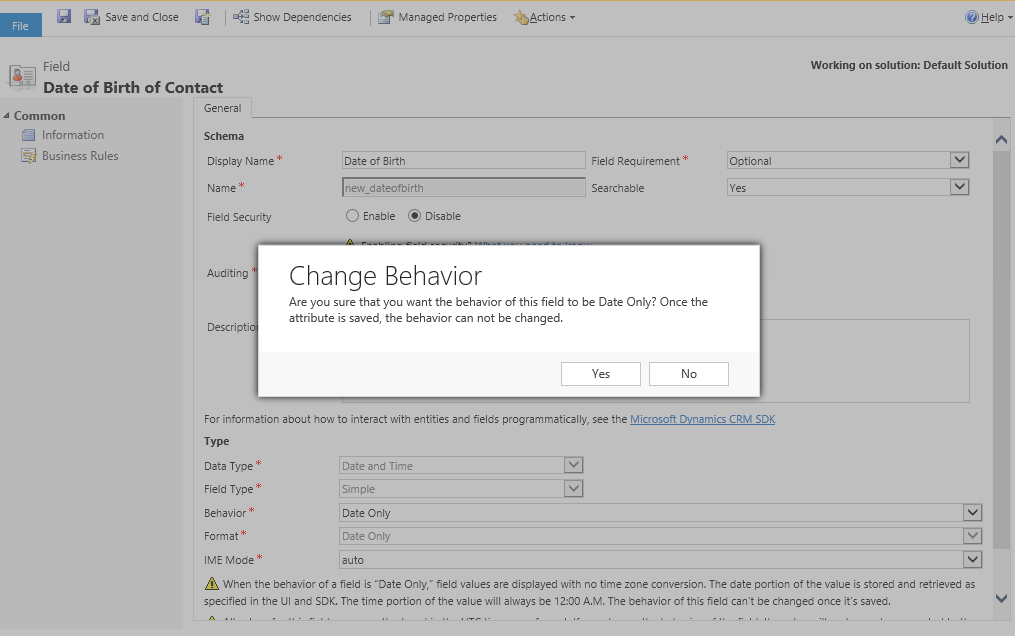Click the Information form icon
Viewport: 1015px width, 636px height.
(x=28, y=135)
